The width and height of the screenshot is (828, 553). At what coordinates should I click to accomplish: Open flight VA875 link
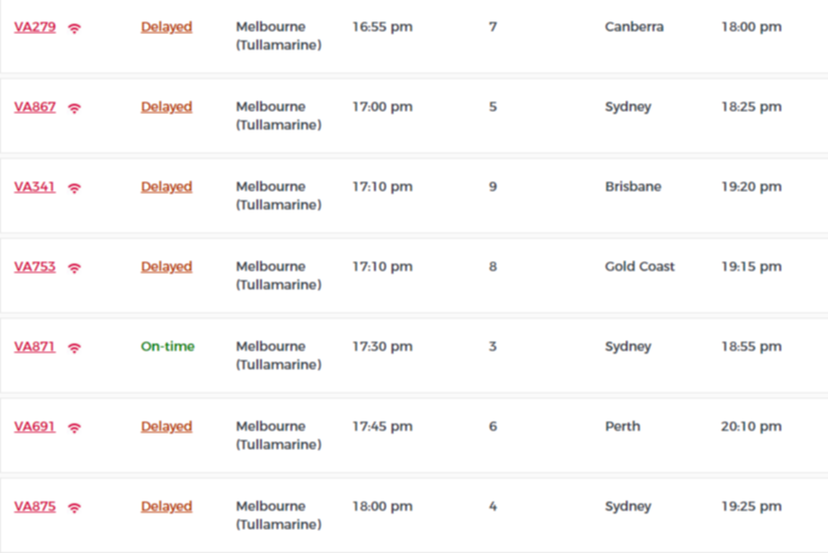pyautogui.click(x=35, y=506)
